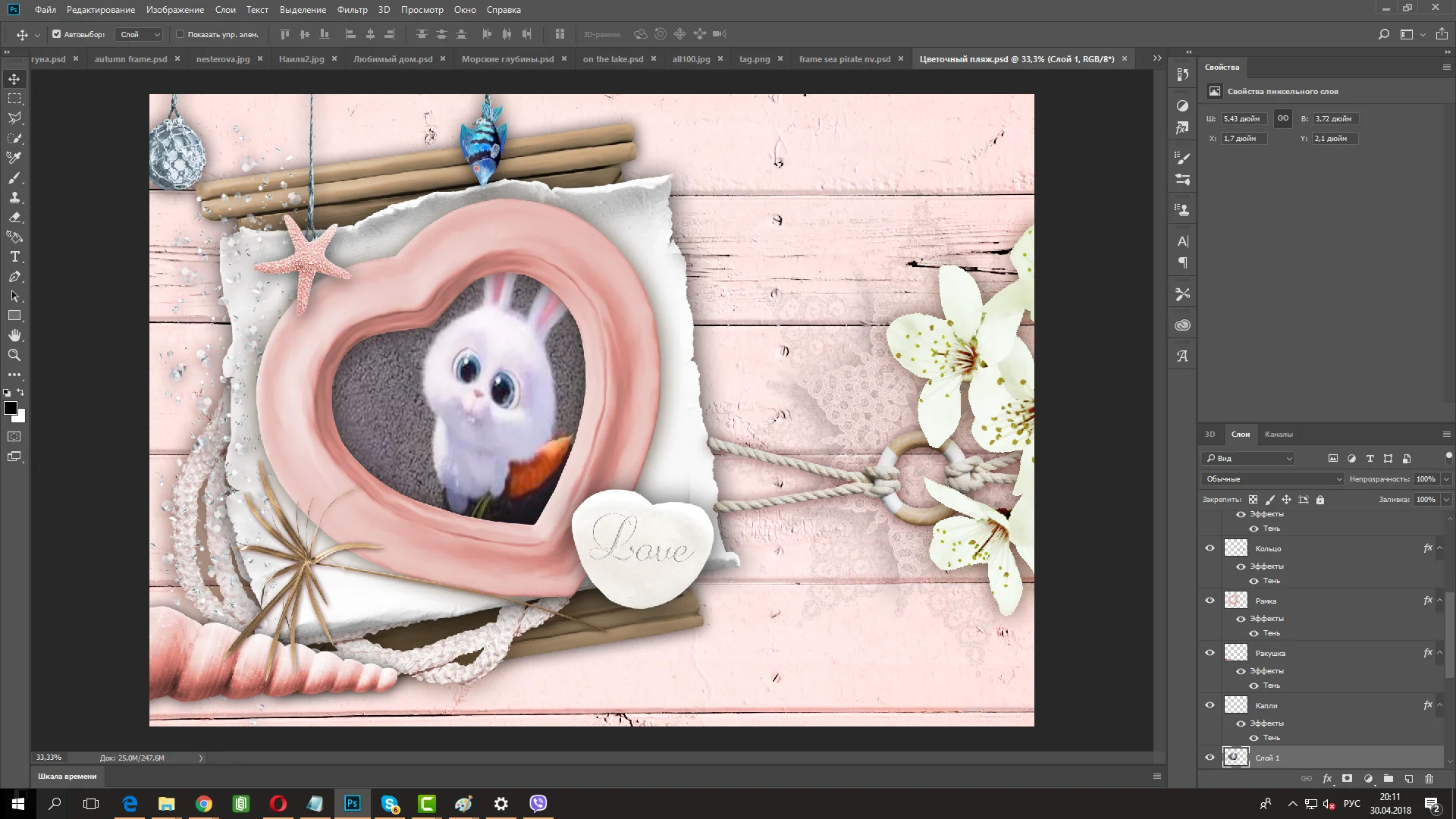Click the add layer mask icon
Viewport: 1456px width, 819px height.
tap(1347, 779)
